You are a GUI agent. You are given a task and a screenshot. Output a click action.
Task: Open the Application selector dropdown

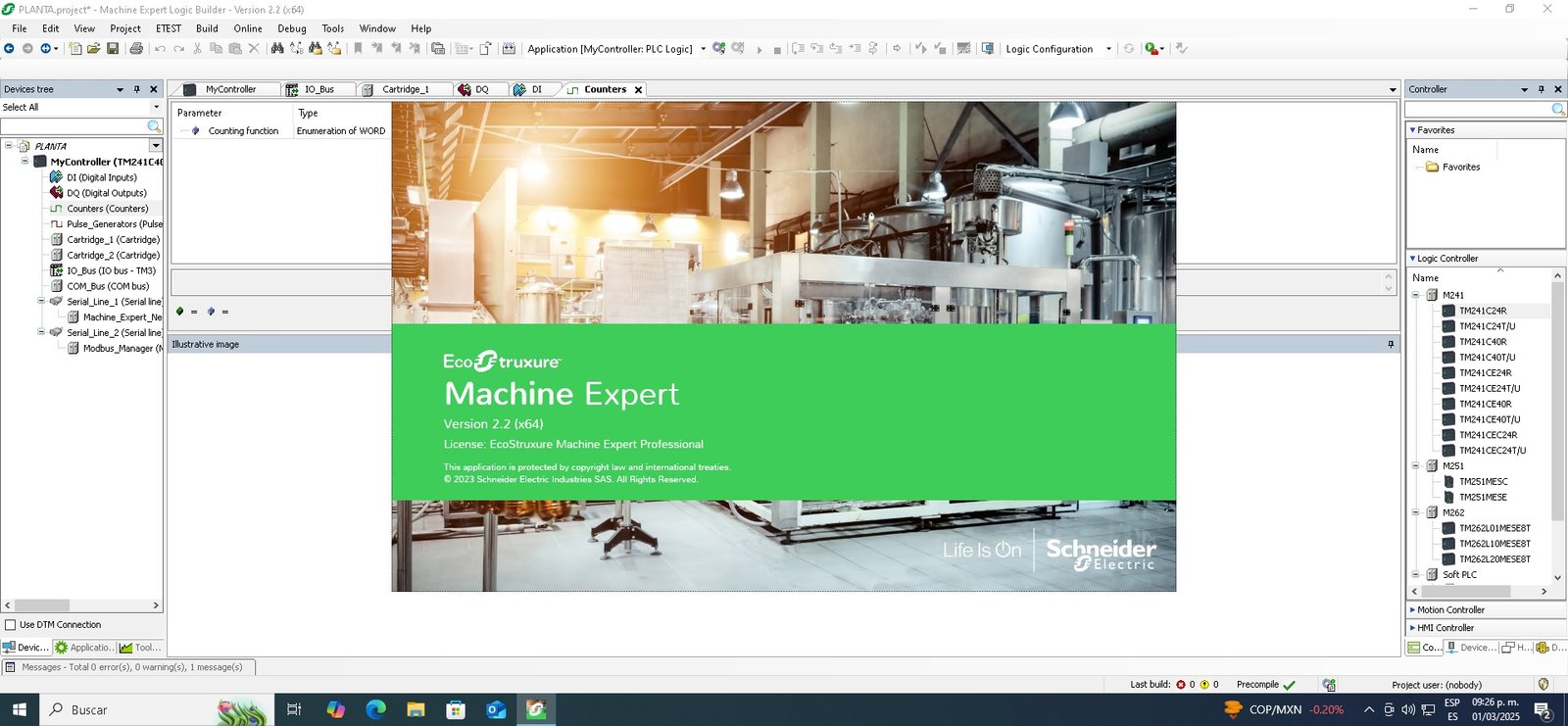703,49
